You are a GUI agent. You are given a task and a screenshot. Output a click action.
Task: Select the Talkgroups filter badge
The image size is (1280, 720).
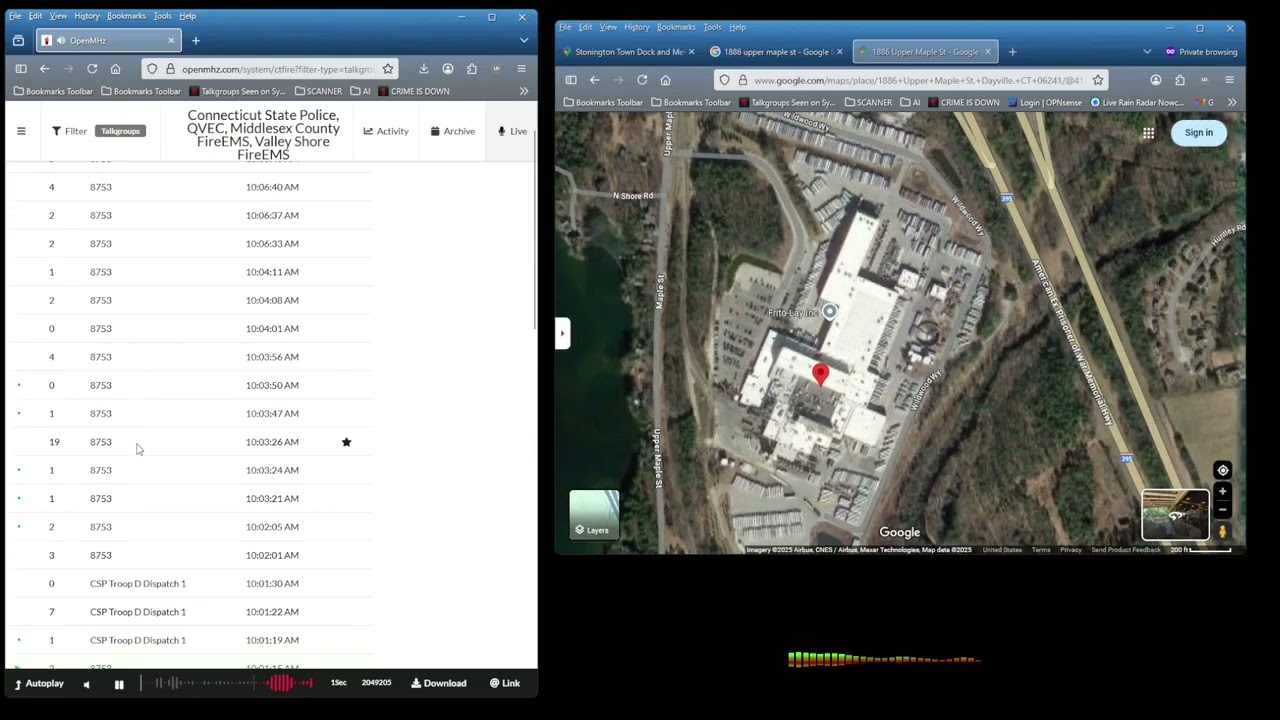[120, 131]
